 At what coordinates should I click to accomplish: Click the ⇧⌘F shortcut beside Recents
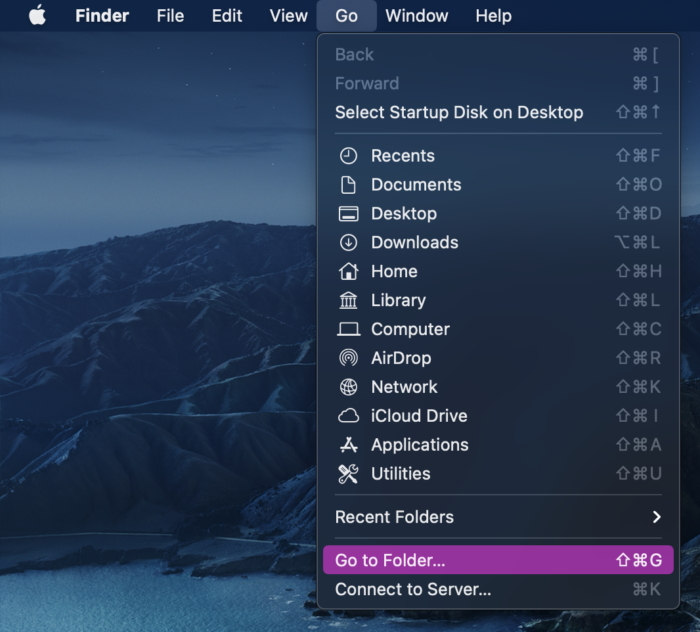point(638,156)
